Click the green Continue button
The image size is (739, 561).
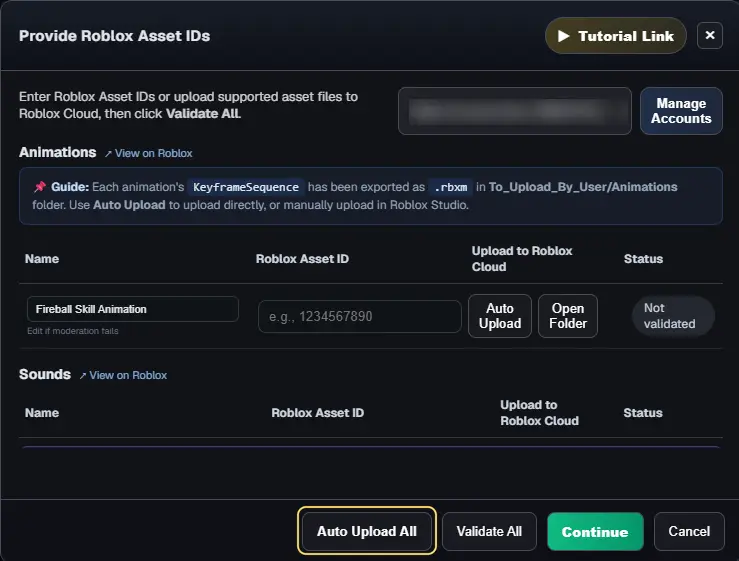595,532
